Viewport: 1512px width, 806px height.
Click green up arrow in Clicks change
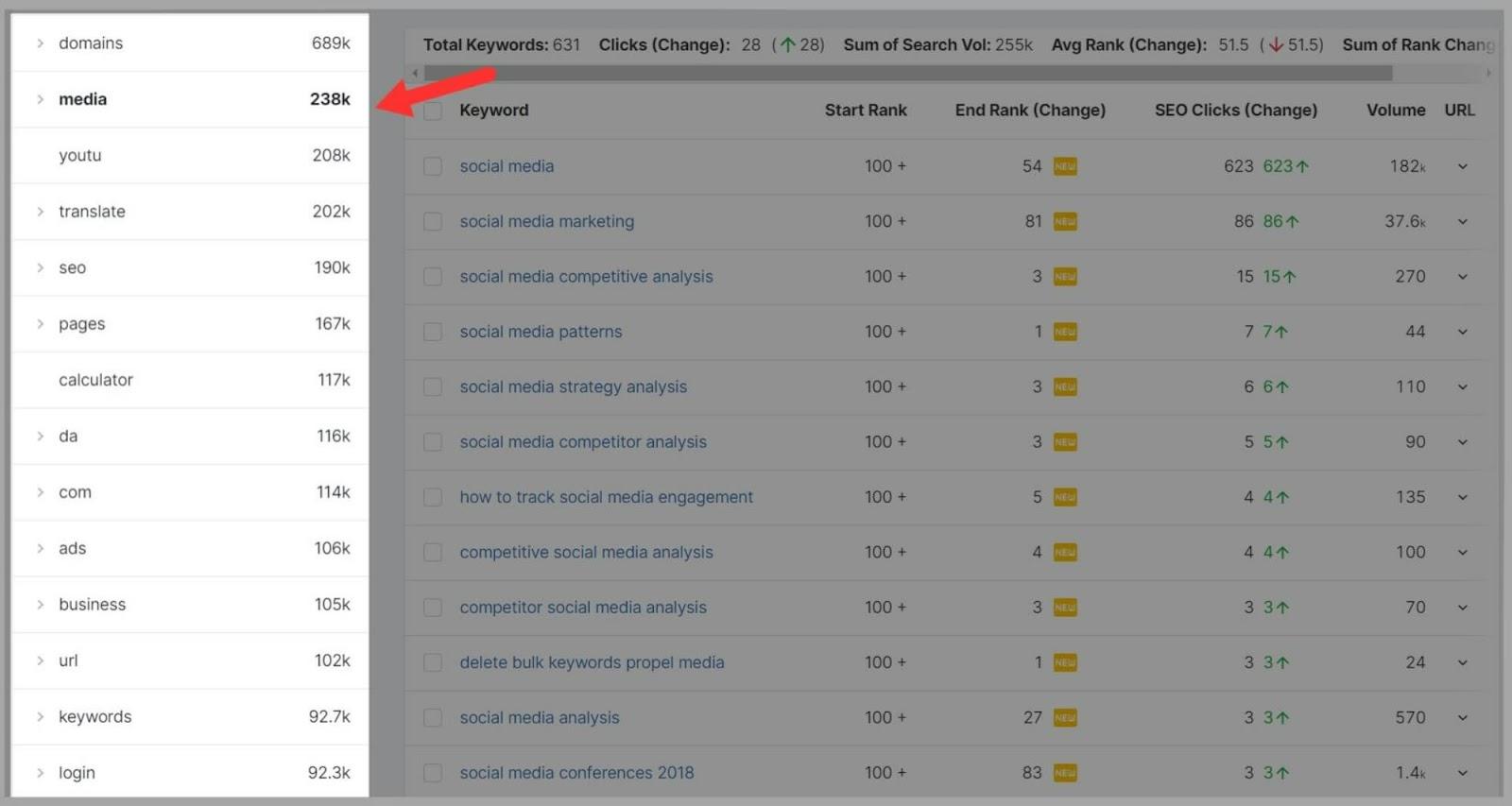(787, 44)
